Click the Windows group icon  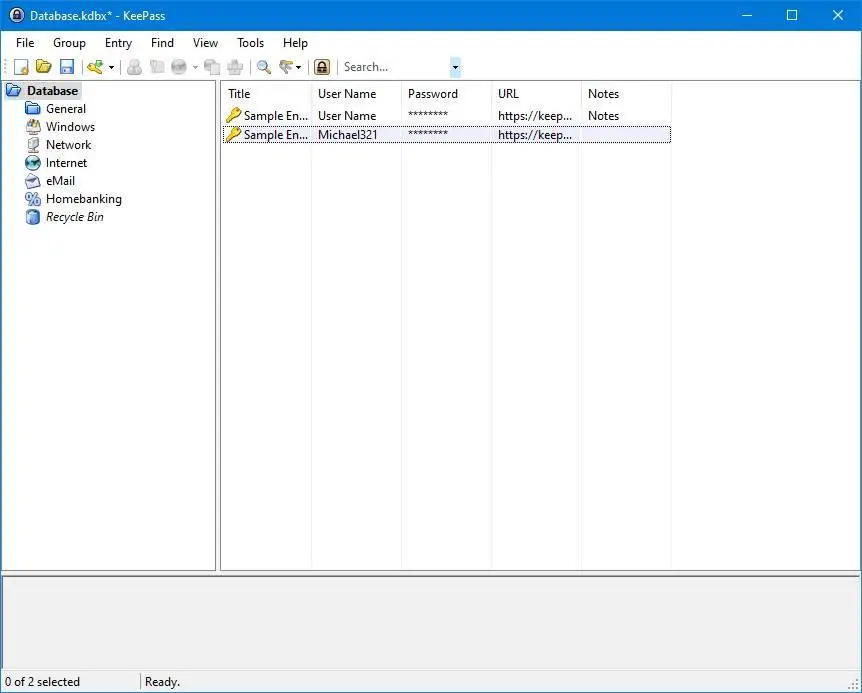point(33,127)
